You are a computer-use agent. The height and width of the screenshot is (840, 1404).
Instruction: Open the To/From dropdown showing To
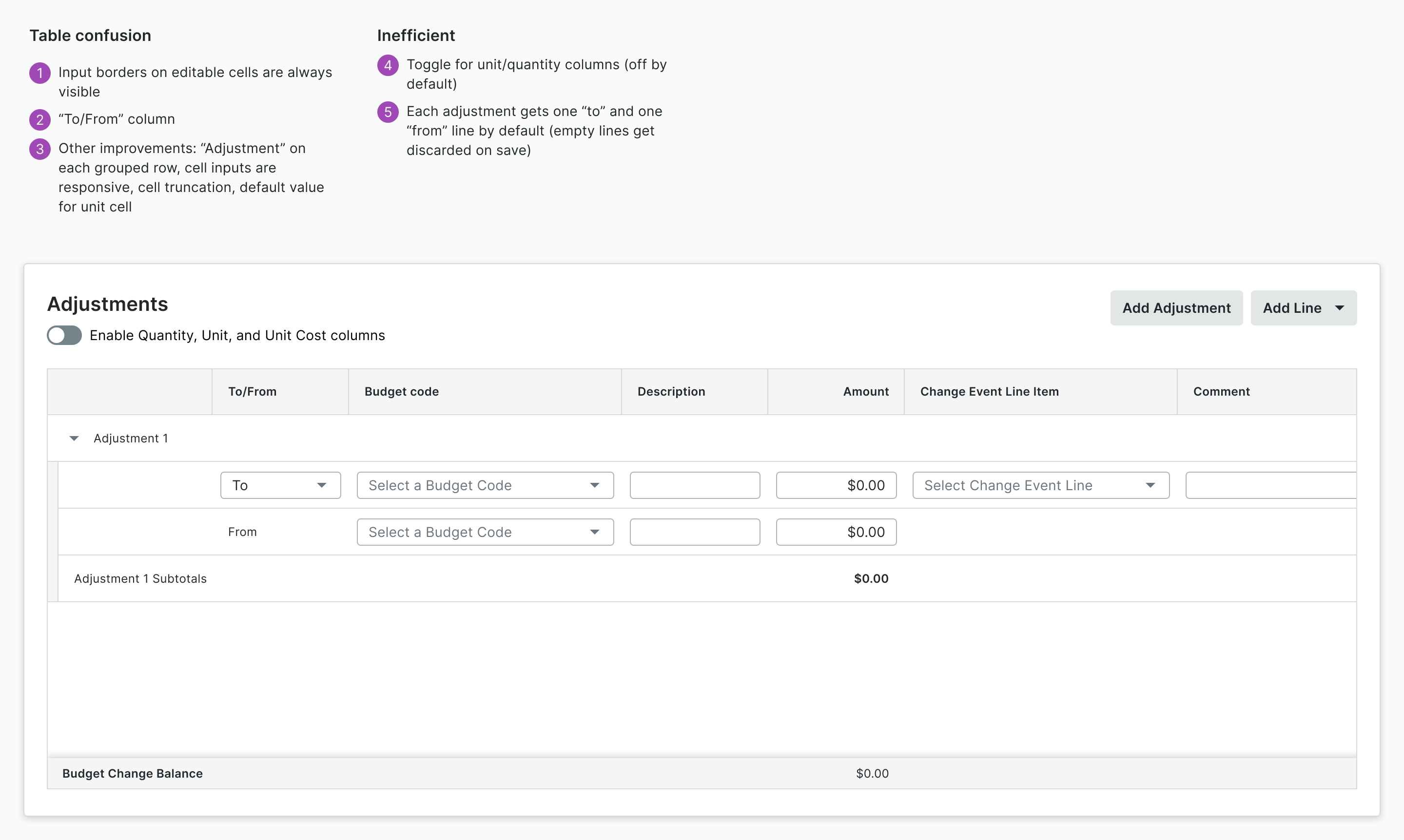(x=280, y=485)
